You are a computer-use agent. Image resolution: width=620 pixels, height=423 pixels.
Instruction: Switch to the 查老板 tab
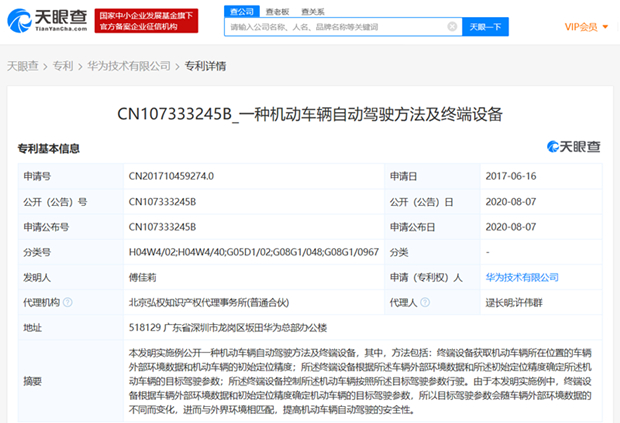tap(277, 12)
